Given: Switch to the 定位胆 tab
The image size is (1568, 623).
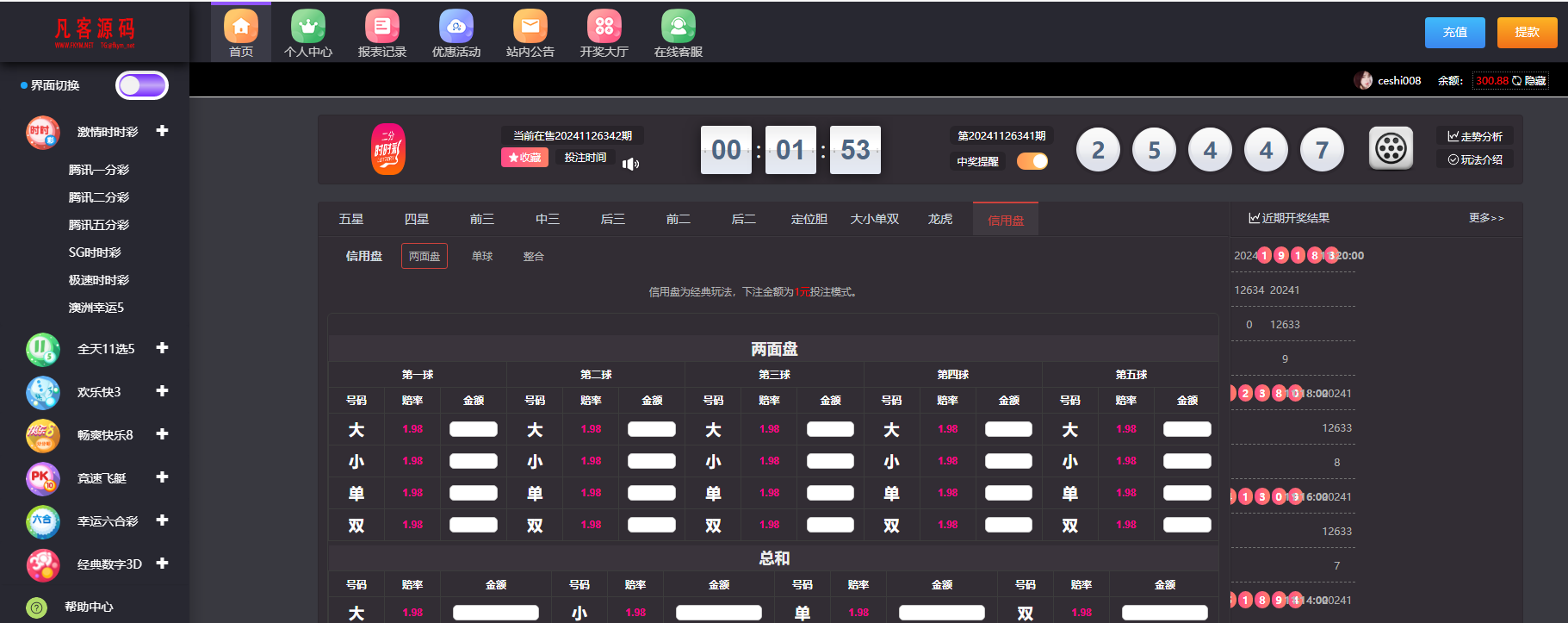Looking at the screenshot, I should click(x=809, y=219).
